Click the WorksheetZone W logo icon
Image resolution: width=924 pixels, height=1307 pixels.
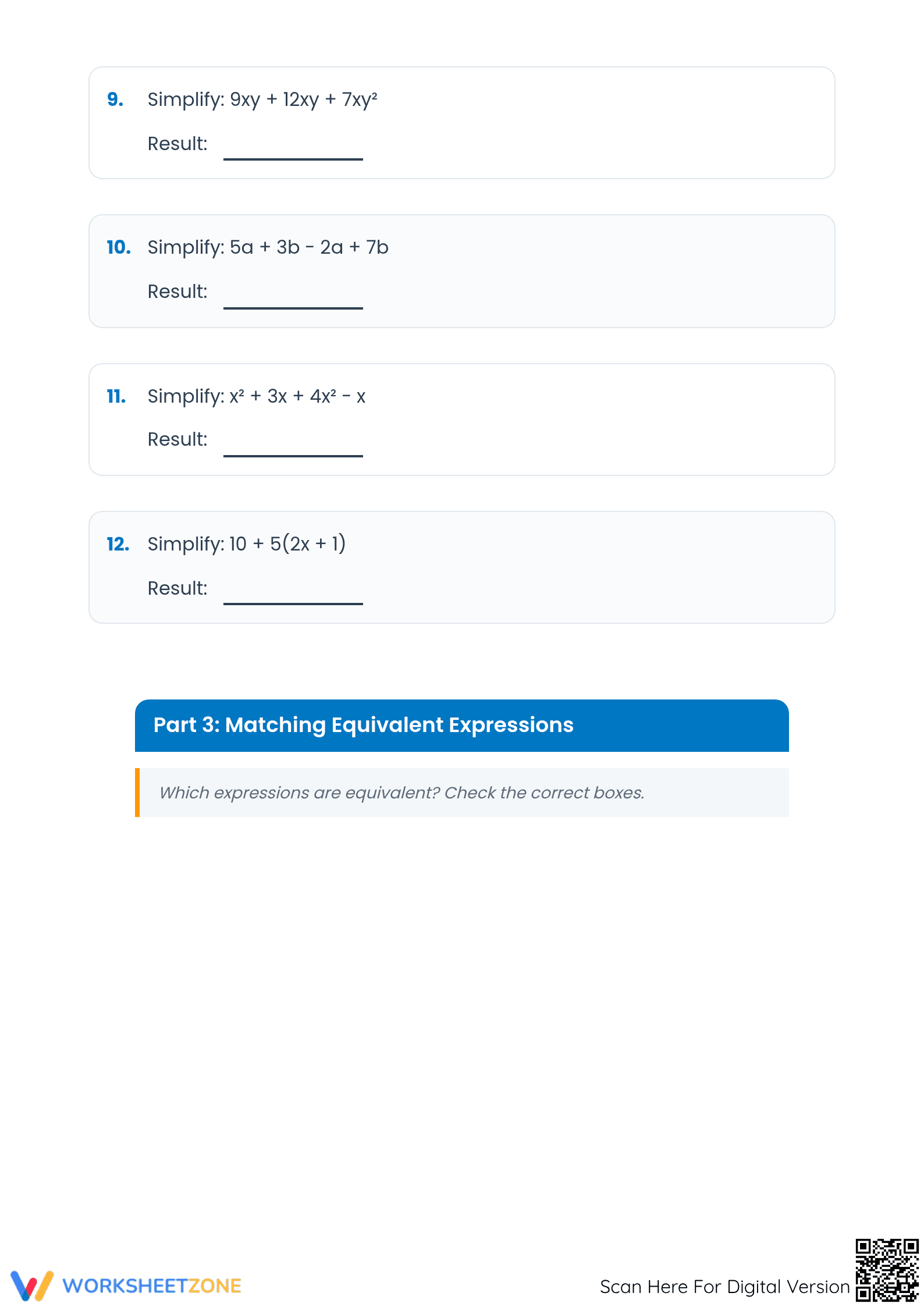(32, 1285)
